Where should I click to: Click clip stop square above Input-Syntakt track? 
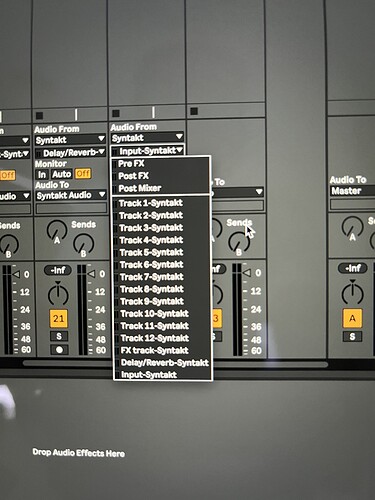pos(116,113)
